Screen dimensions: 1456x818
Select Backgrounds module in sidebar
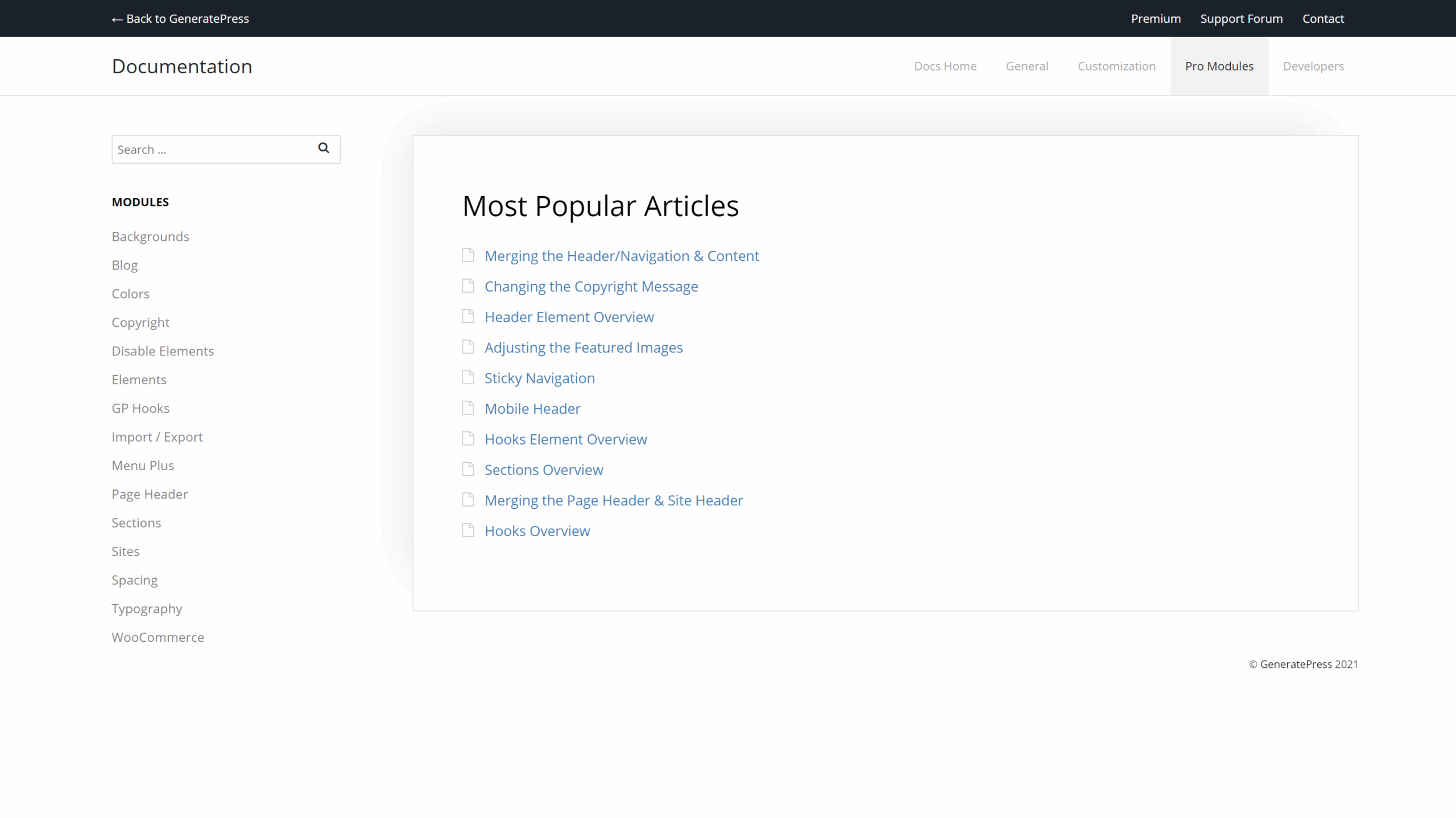(x=150, y=236)
